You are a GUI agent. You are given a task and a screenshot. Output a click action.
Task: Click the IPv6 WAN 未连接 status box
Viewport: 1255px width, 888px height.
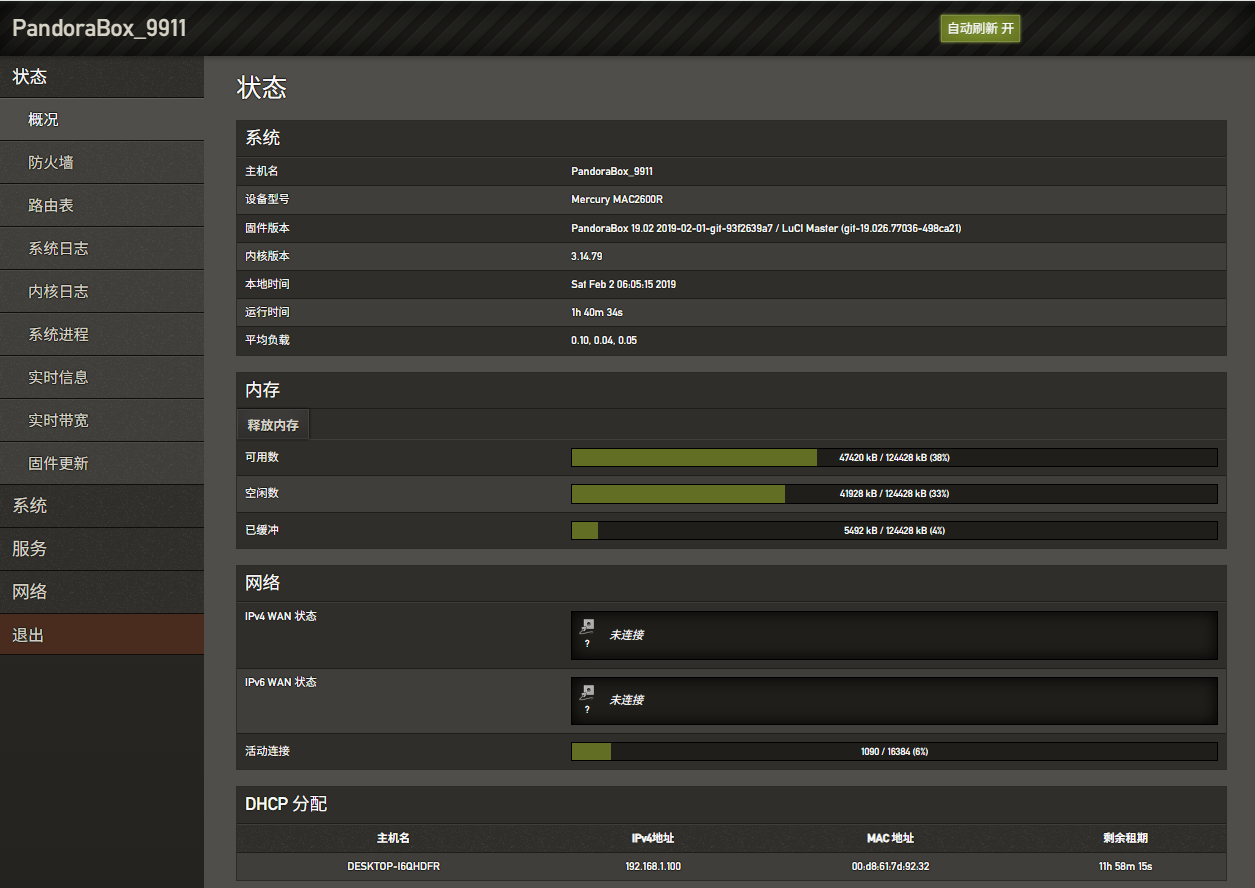point(894,701)
